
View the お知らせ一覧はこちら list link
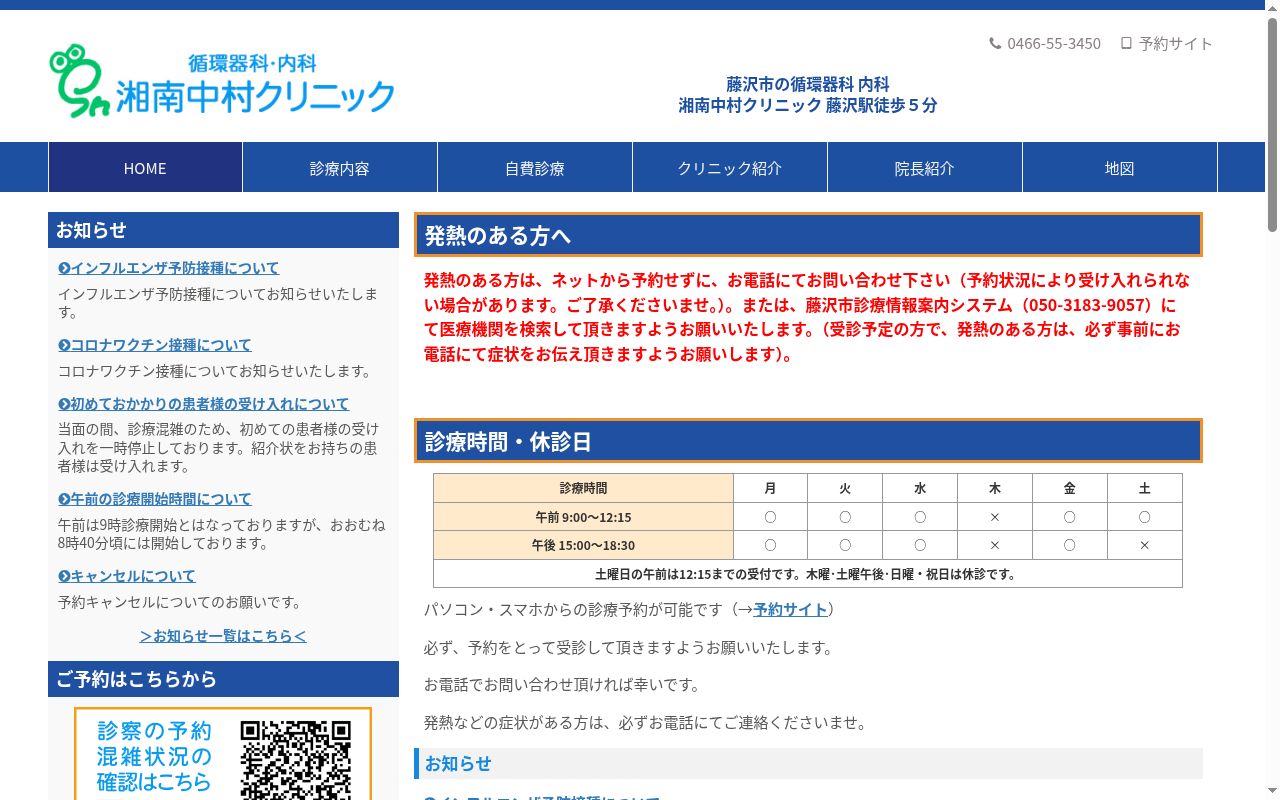pos(223,636)
